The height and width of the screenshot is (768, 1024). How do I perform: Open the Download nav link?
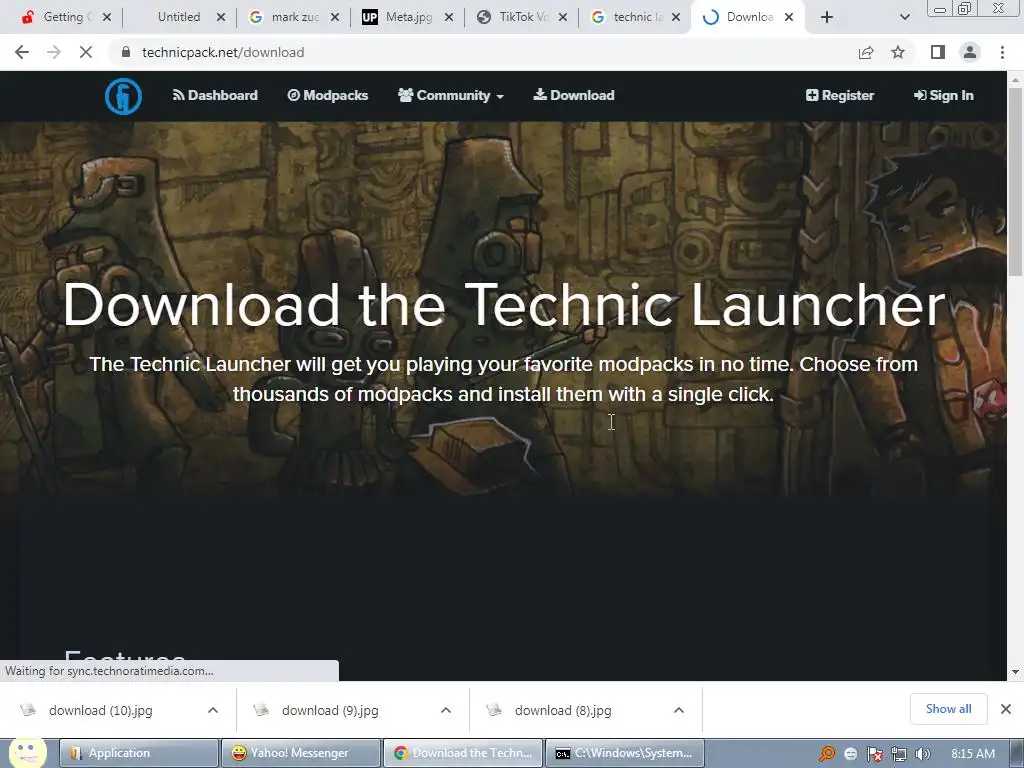tap(574, 95)
